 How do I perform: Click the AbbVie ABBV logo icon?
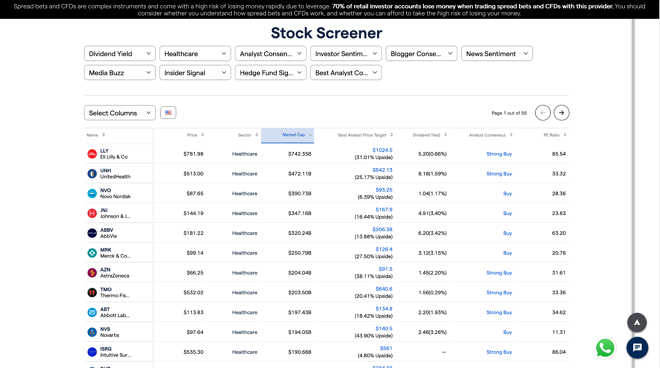92,233
